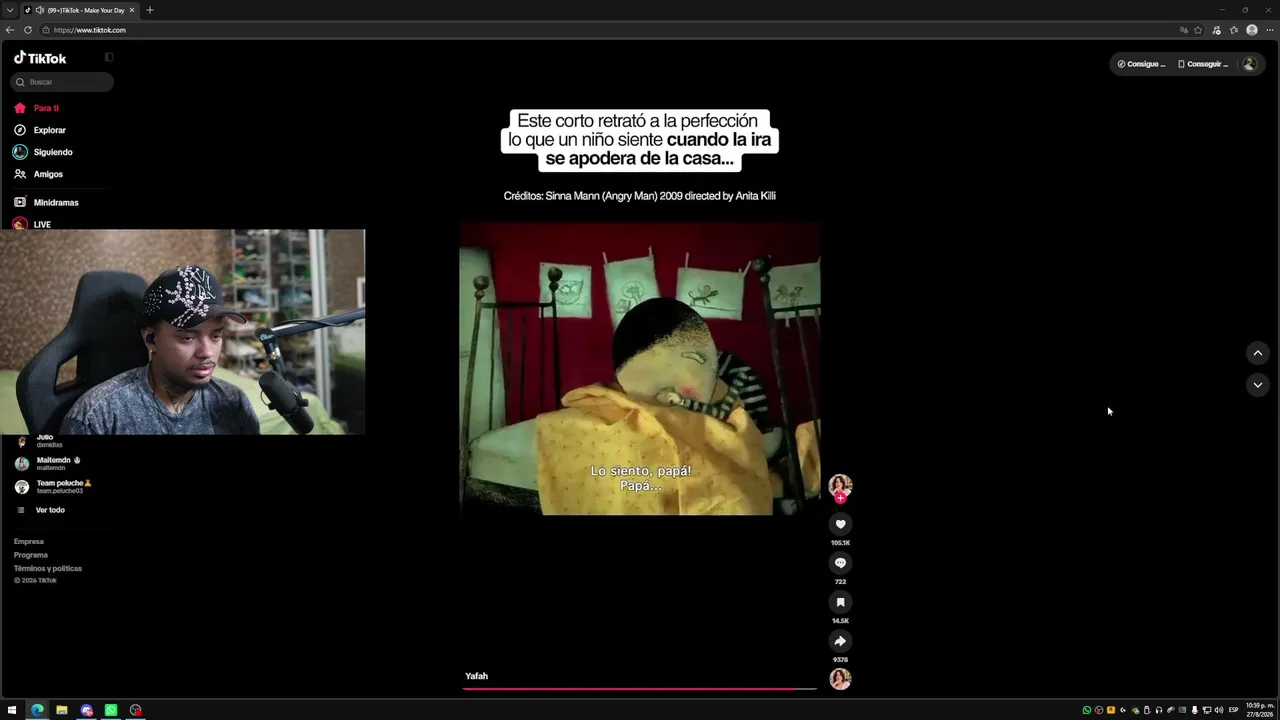Switch to Microsoft Edge in the taskbar
Image resolution: width=1280 pixels, height=720 pixels.
(37, 710)
